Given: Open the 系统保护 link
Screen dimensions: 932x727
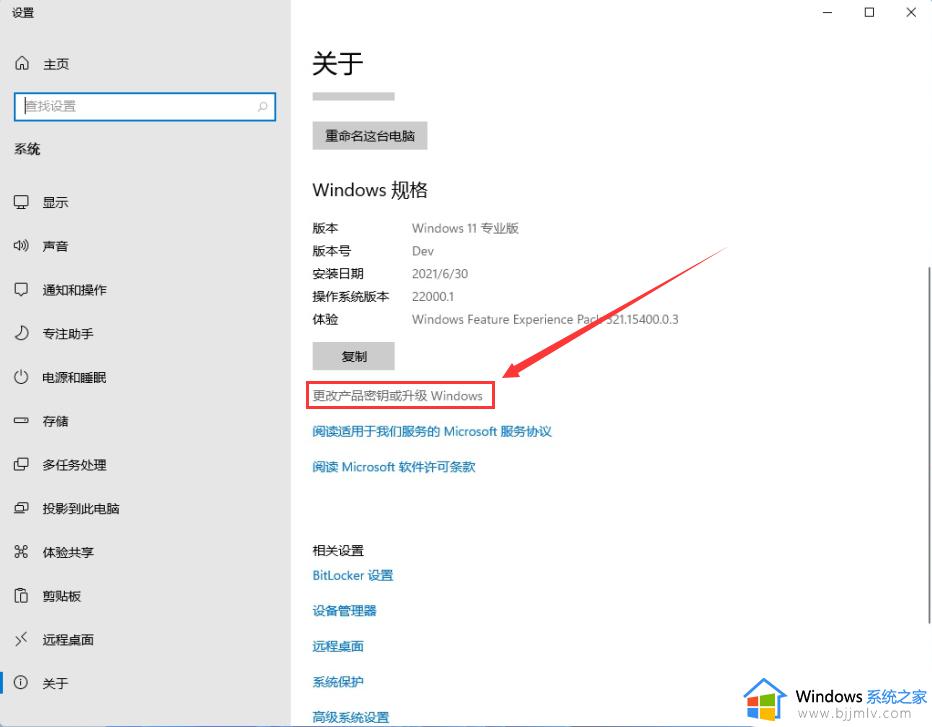Looking at the screenshot, I should tap(338, 682).
